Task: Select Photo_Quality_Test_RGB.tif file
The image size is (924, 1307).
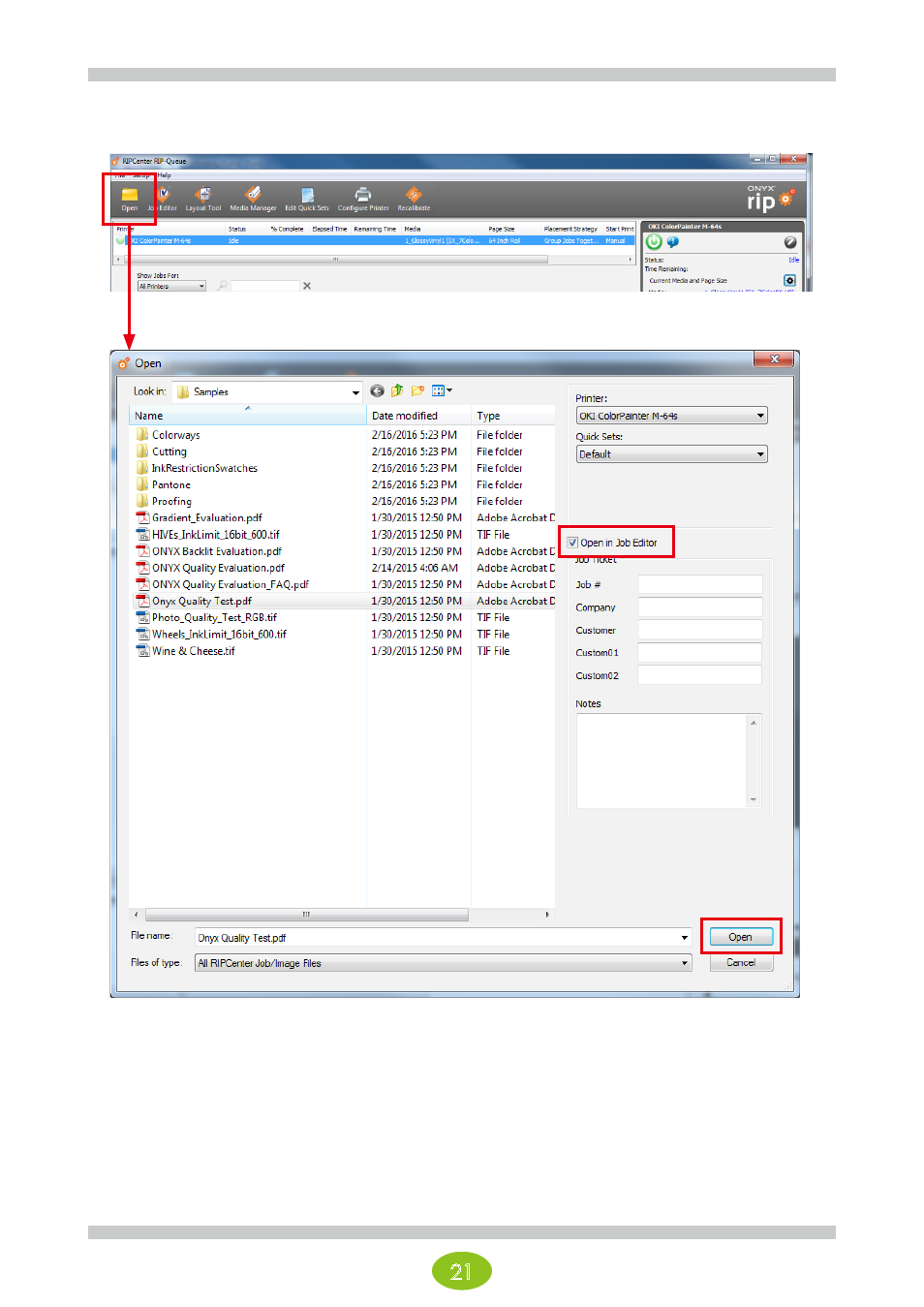Action: [214, 617]
